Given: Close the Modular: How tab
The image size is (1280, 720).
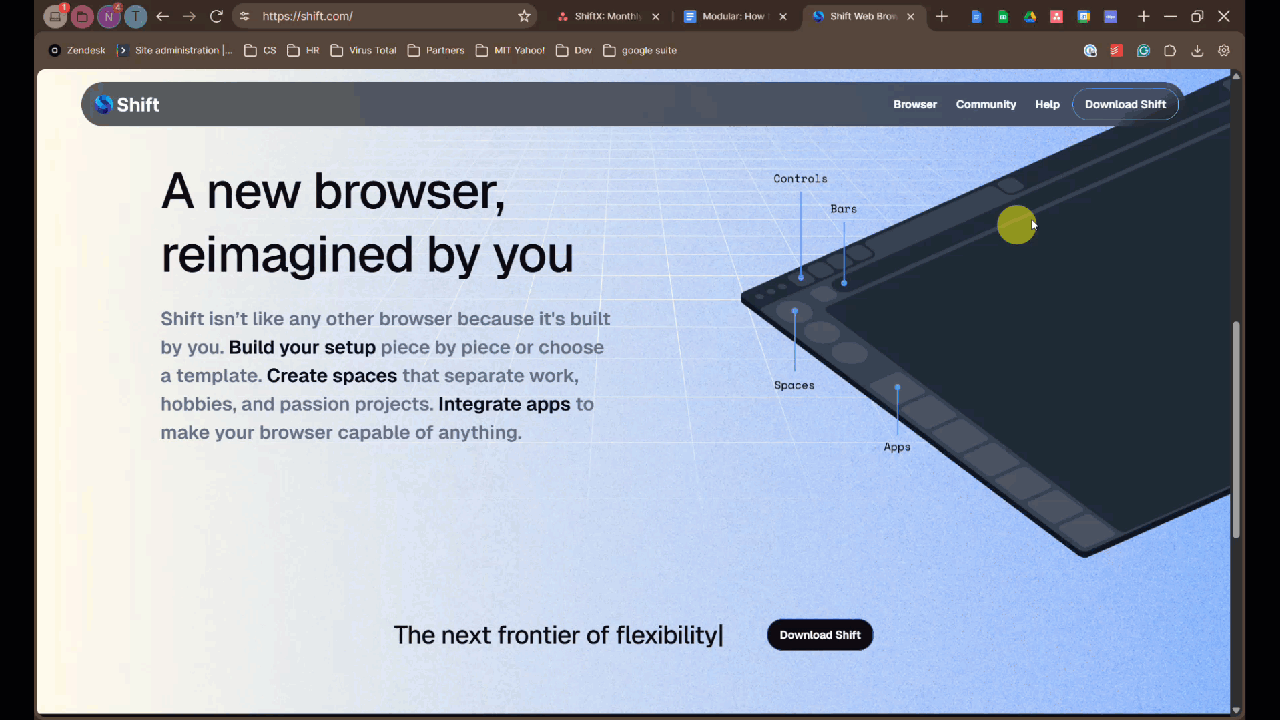Looking at the screenshot, I should click(x=783, y=16).
